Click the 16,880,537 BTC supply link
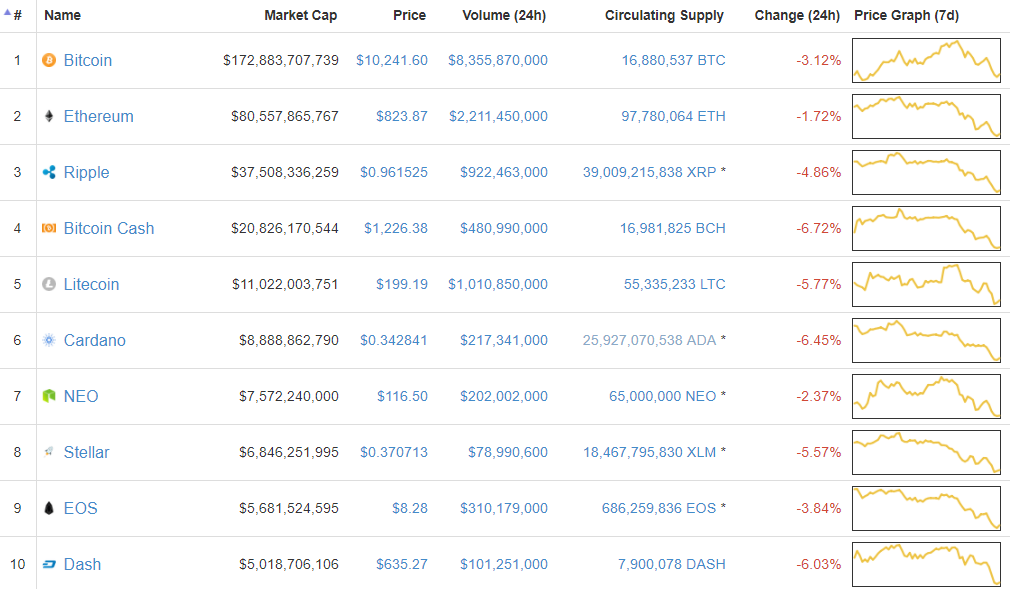Viewport: 1010px width, 589px height. click(x=671, y=60)
